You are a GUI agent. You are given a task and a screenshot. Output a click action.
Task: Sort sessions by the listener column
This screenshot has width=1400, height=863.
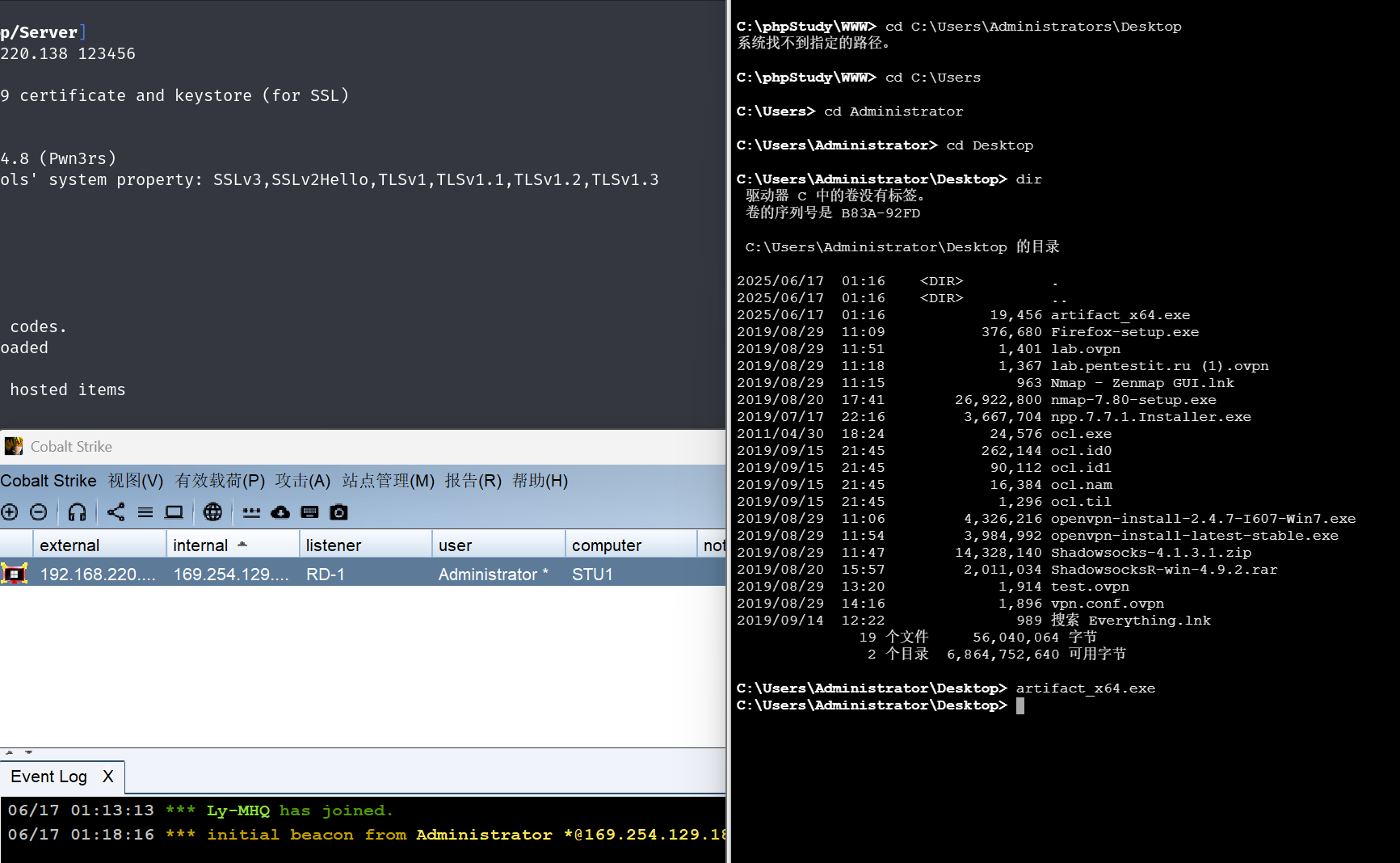pyautogui.click(x=366, y=545)
